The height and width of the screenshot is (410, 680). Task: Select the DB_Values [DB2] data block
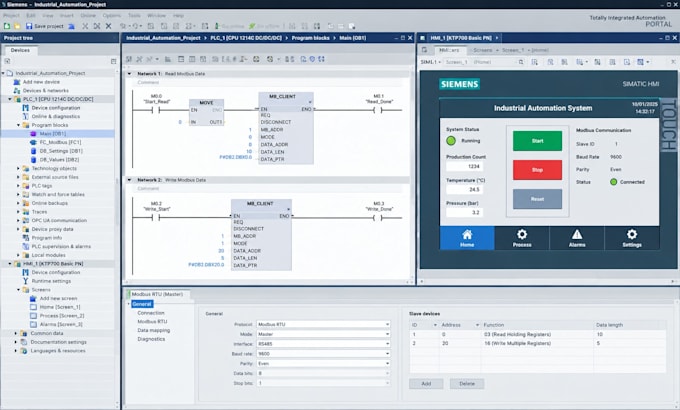(59, 160)
